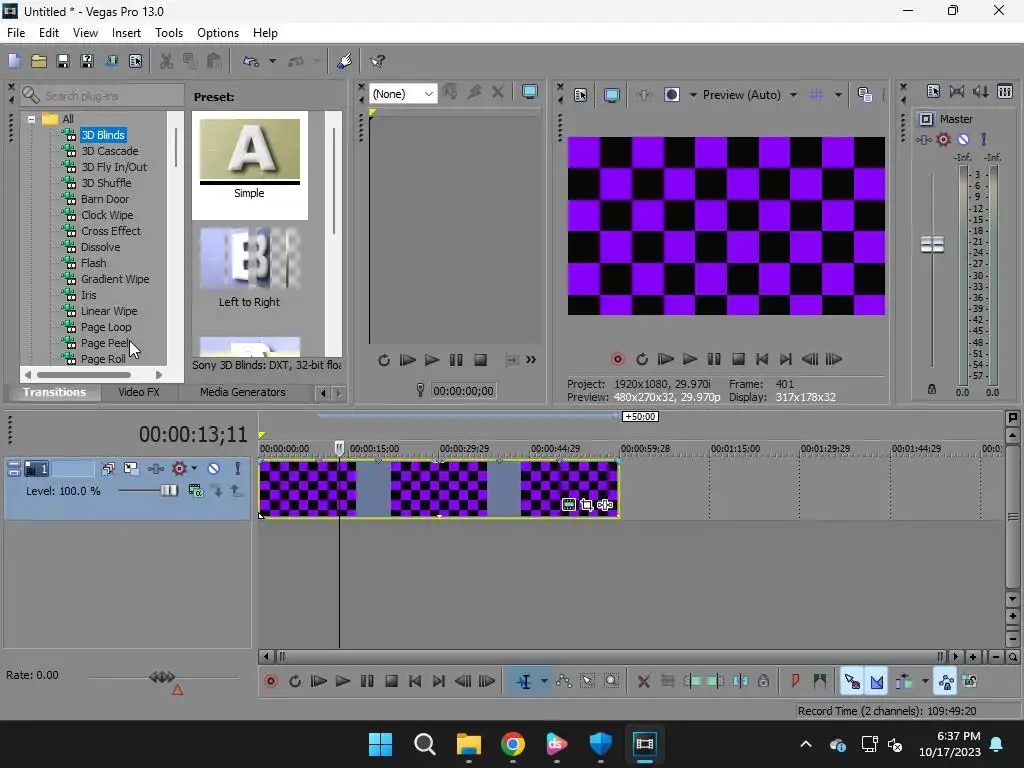The height and width of the screenshot is (768, 1024).
Task: Select the Zoom Edit tool
Action: pos(611,681)
